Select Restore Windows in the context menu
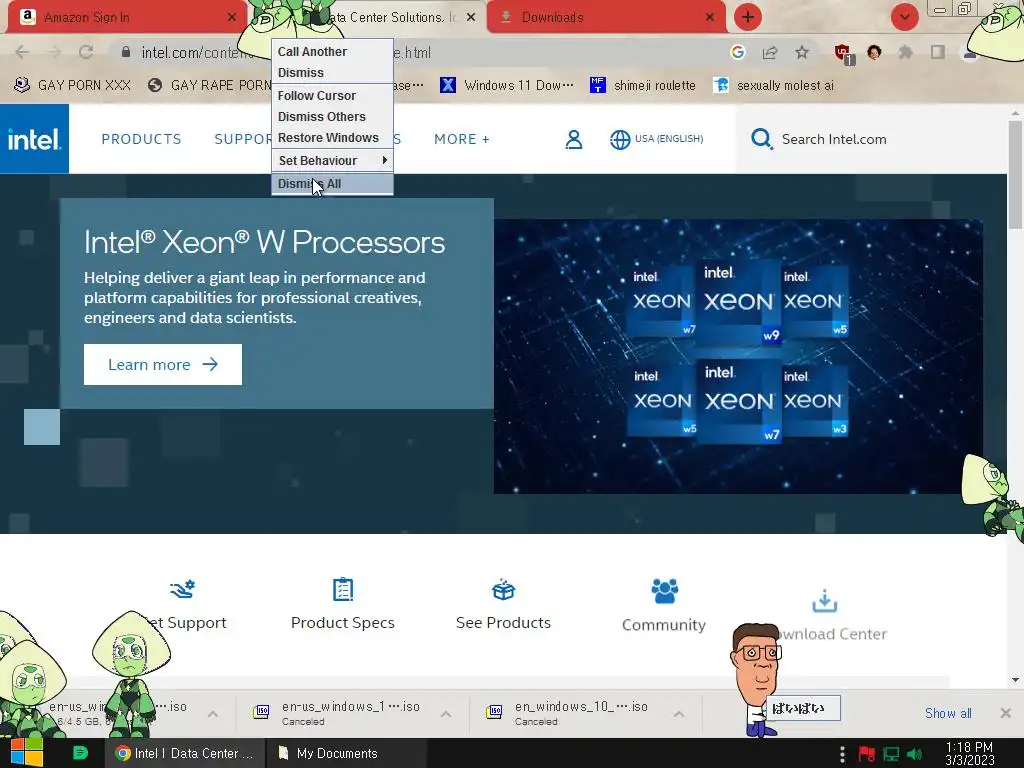 332,138
